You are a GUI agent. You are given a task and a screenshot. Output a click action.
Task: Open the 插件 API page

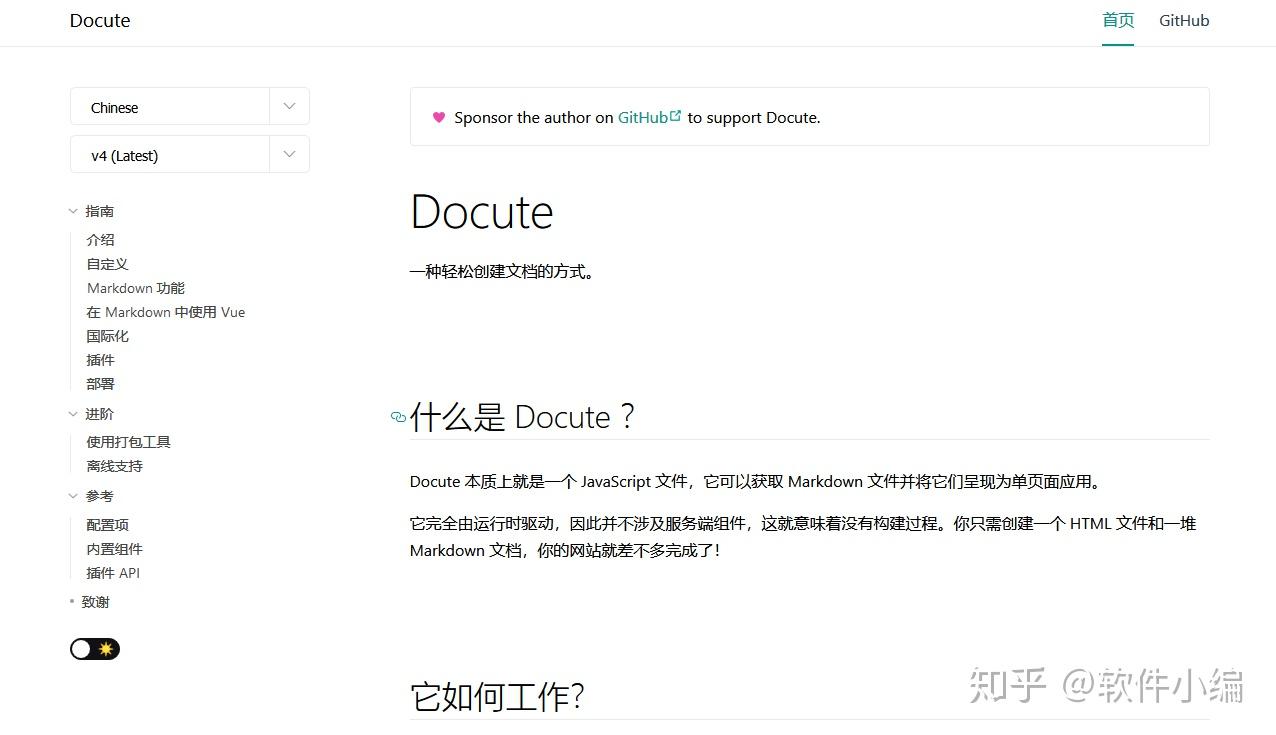click(x=113, y=572)
